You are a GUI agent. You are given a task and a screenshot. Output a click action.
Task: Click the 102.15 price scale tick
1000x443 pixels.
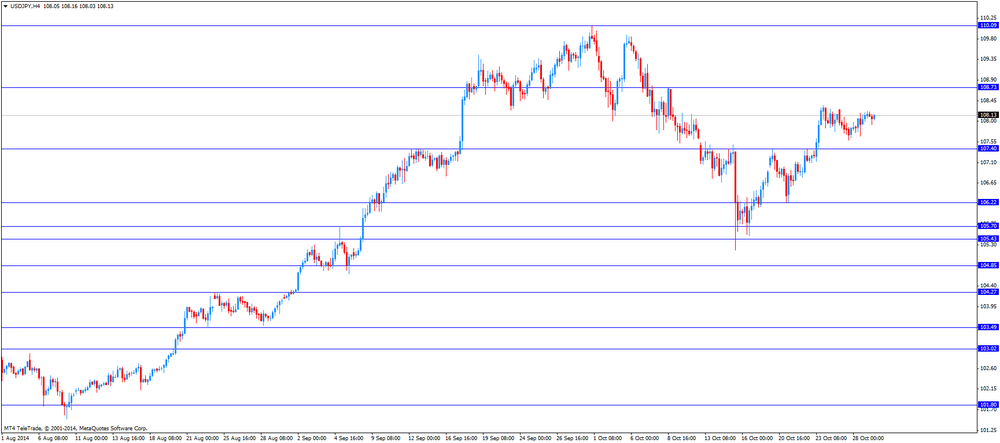click(x=988, y=389)
